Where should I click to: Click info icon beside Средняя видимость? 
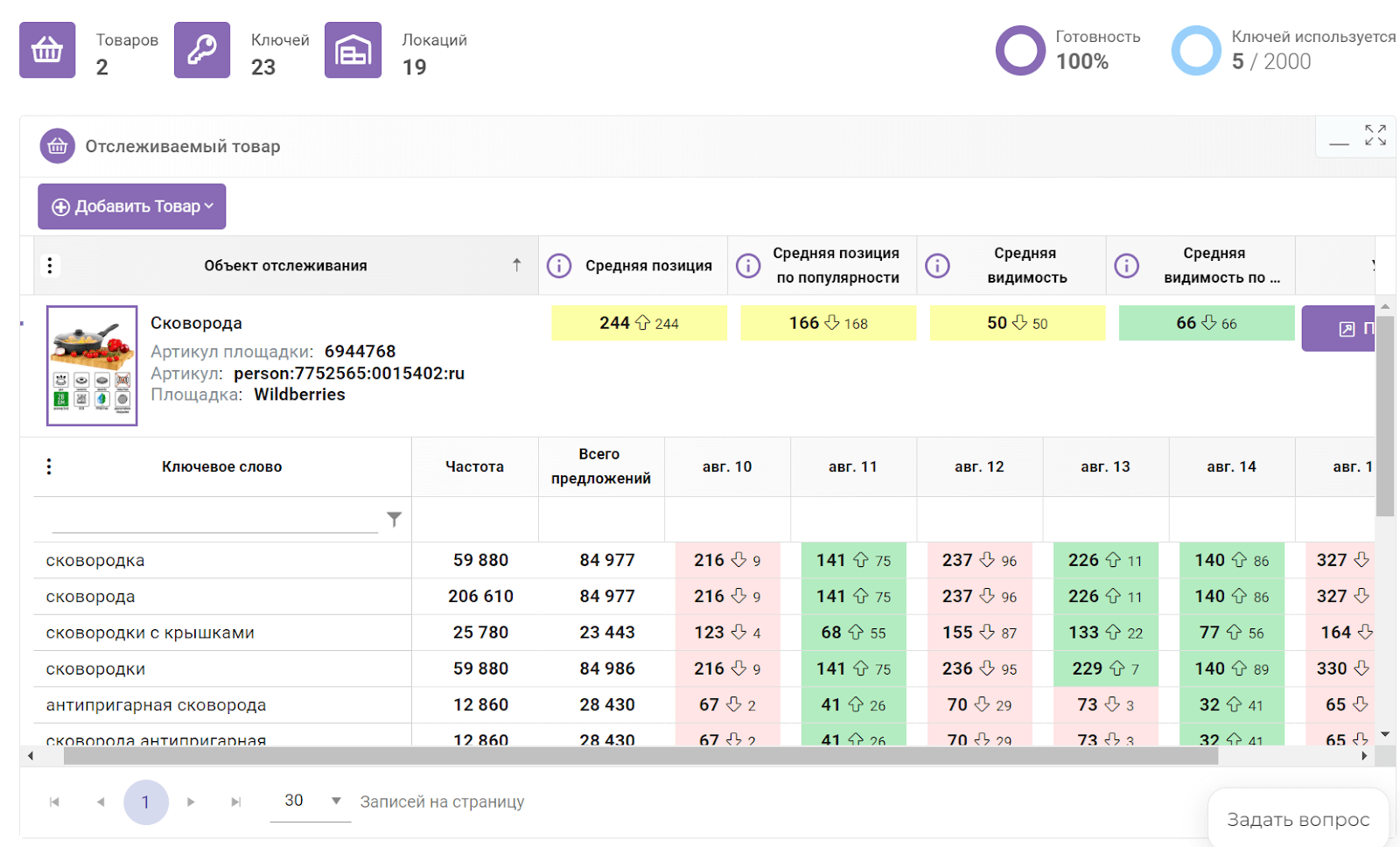(x=937, y=266)
